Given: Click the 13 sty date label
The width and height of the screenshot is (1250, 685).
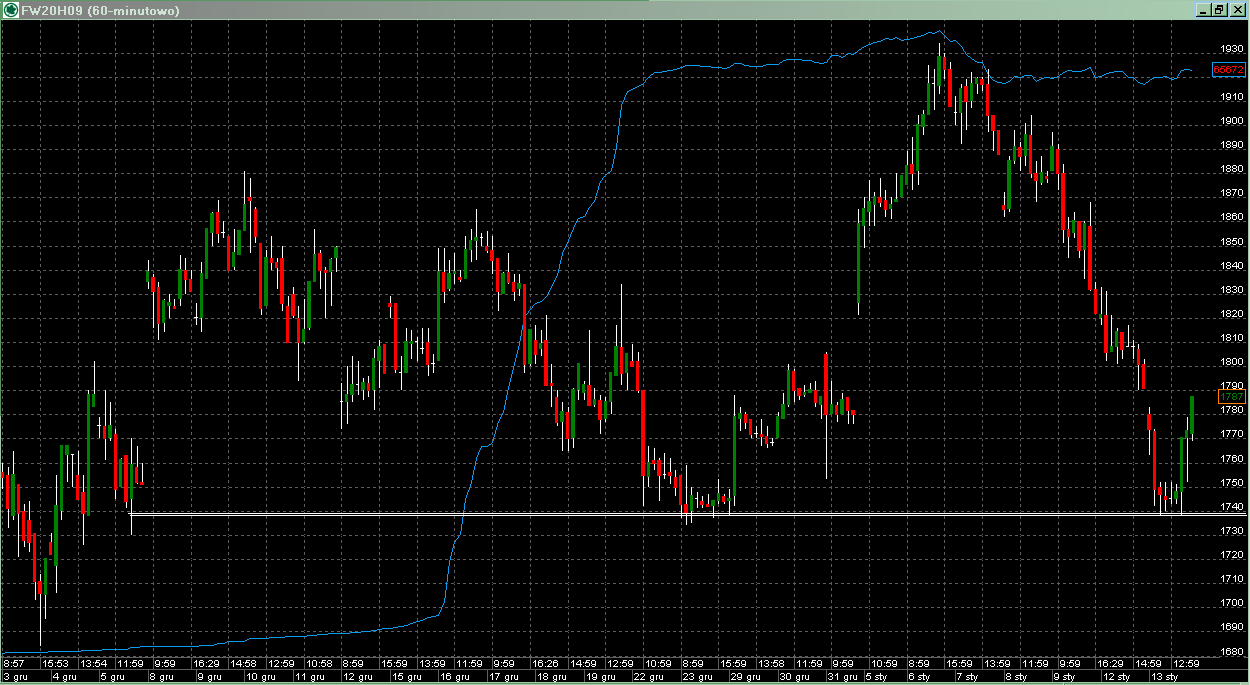Looking at the screenshot, I should (1164, 677).
